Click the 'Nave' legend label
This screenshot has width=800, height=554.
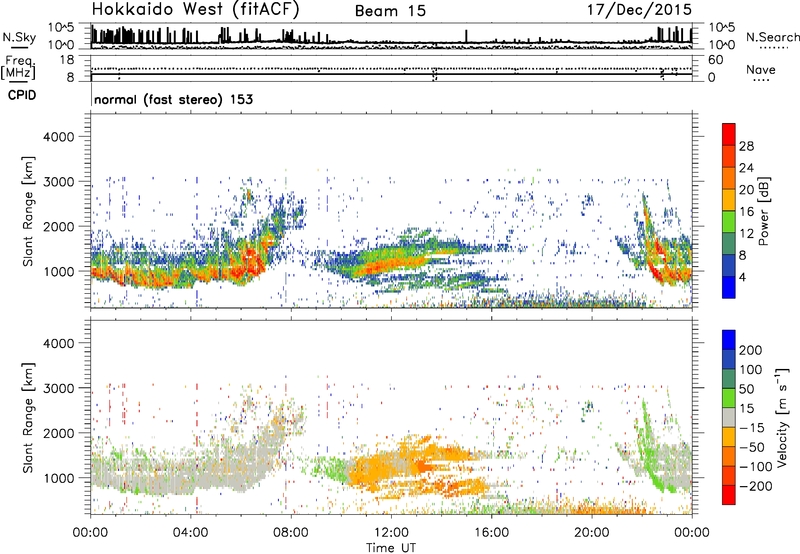tap(760, 69)
